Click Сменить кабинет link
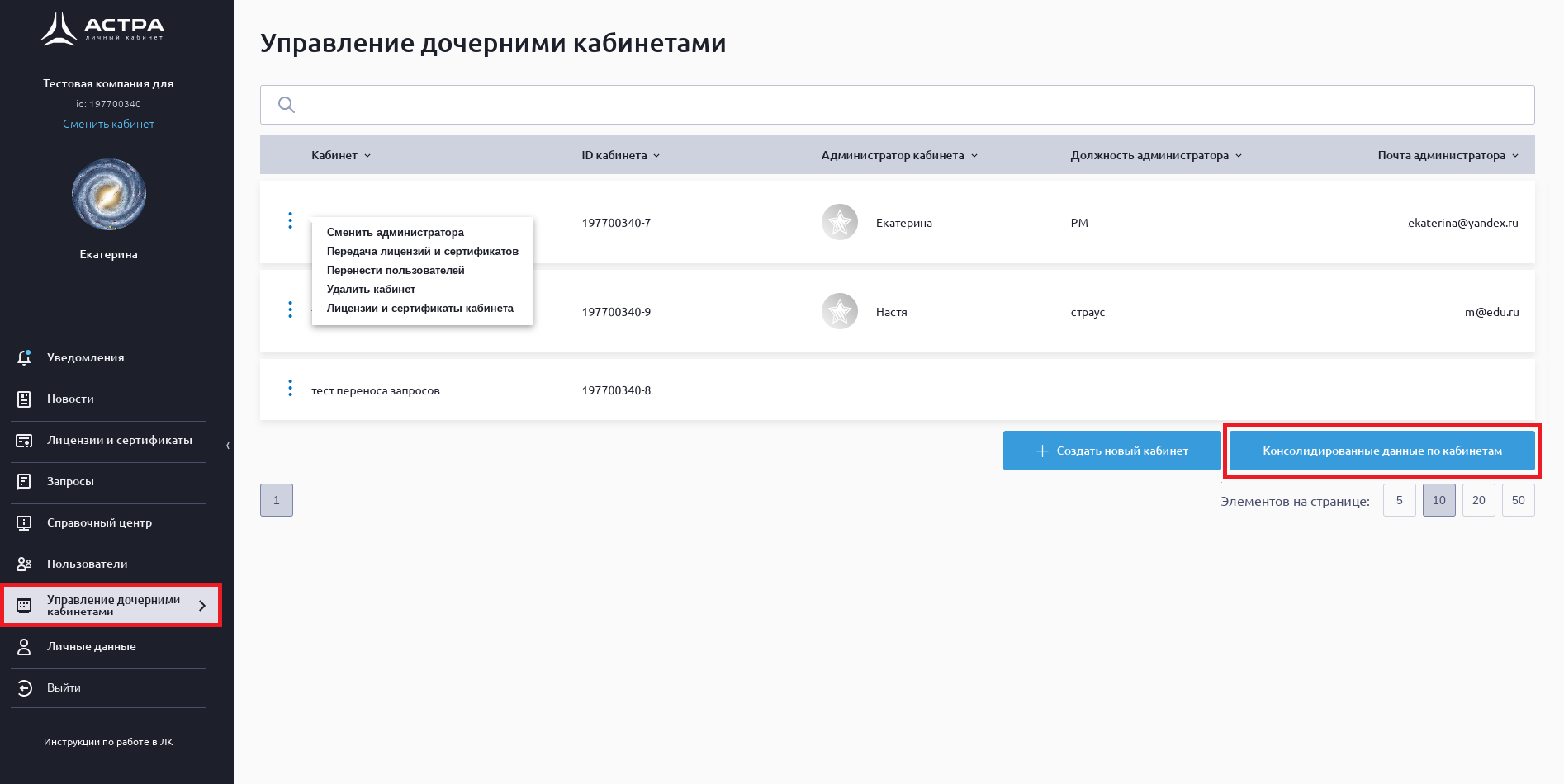 coord(108,124)
